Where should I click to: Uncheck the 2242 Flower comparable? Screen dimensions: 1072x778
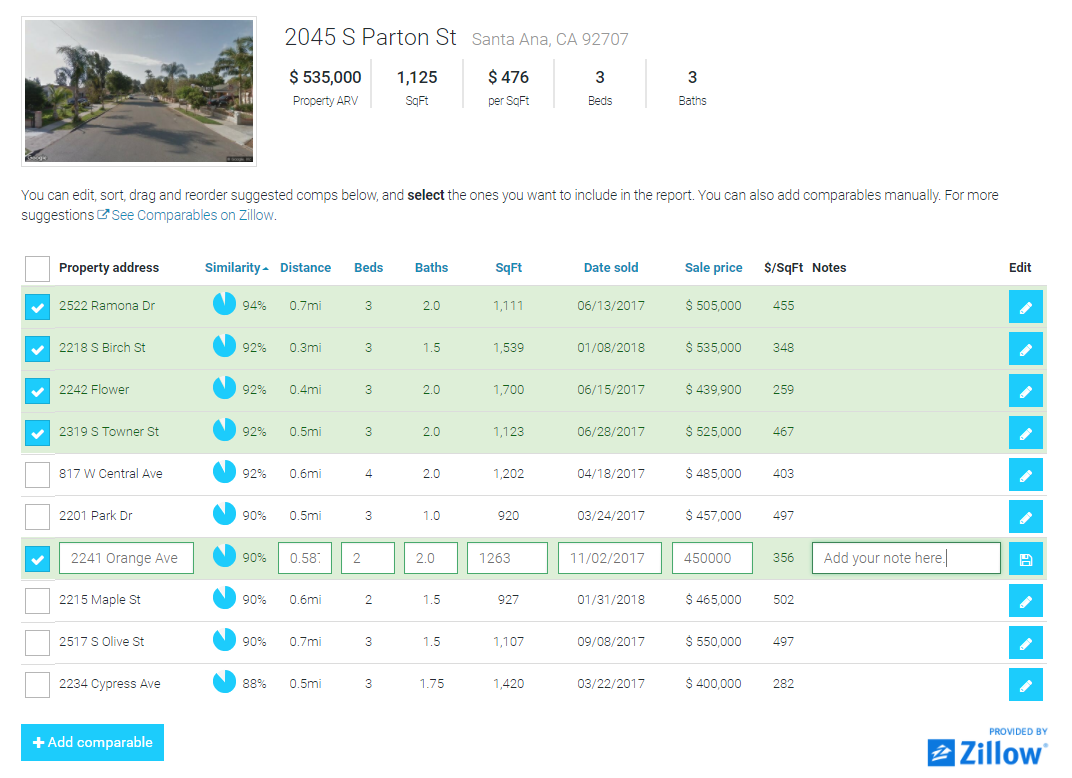click(x=37, y=390)
